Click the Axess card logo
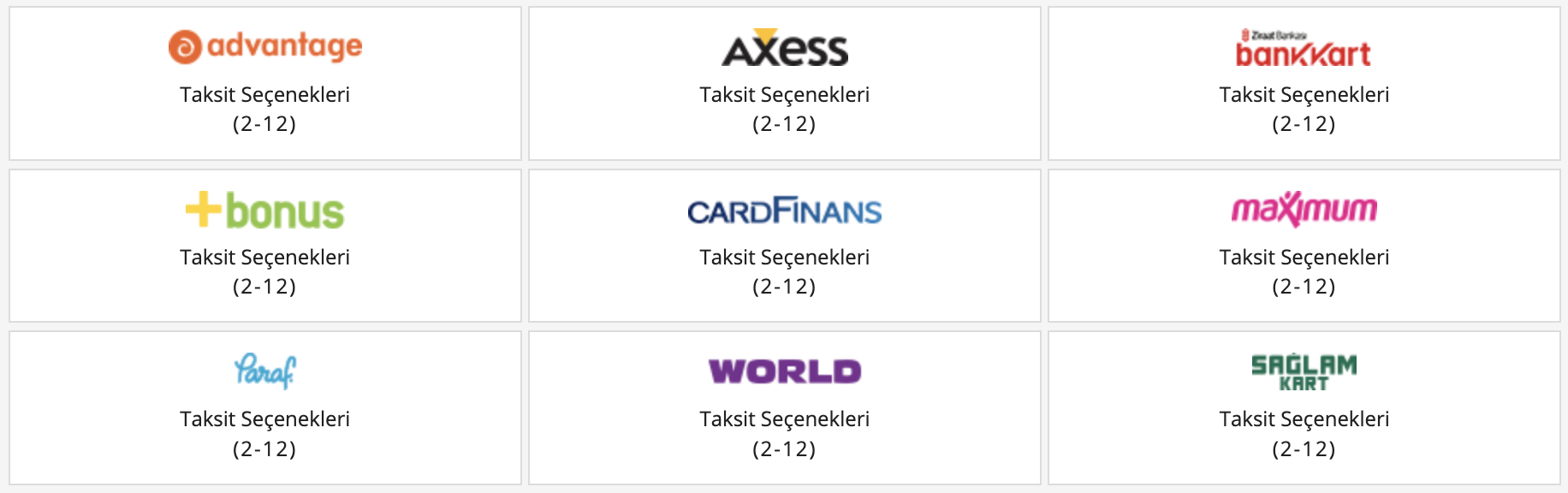 784,49
